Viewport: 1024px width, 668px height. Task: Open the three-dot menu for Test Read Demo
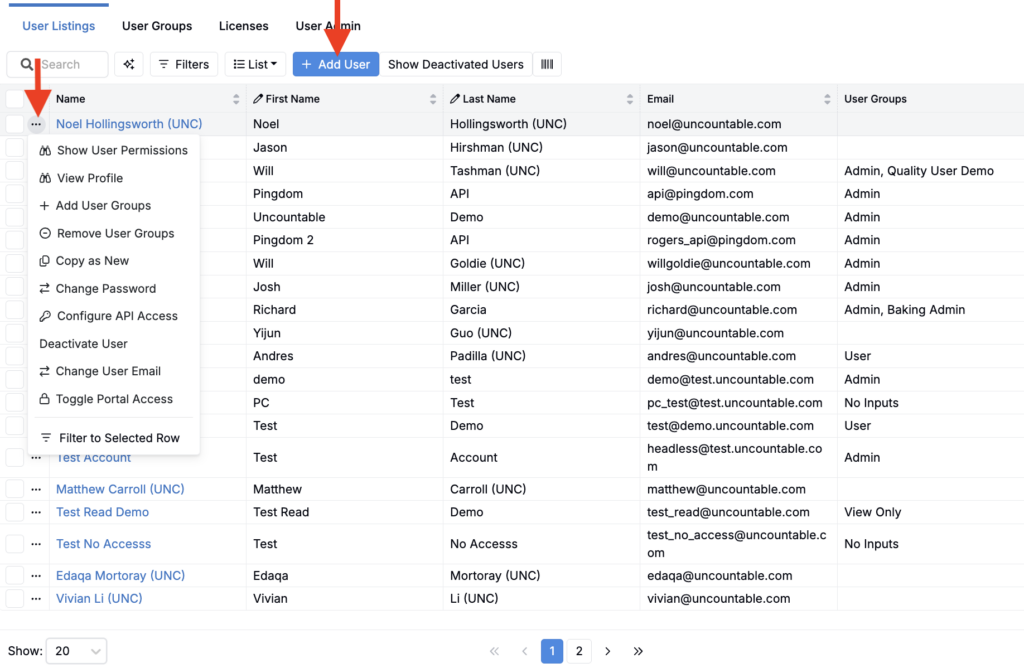pyautogui.click(x=36, y=512)
